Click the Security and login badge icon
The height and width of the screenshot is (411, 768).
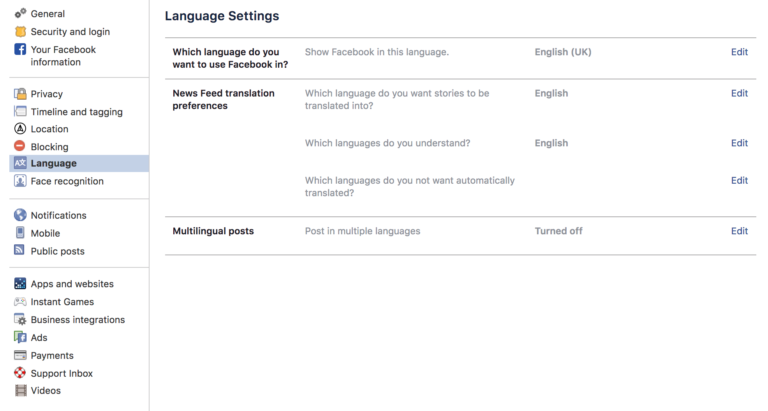[x=20, y=31]
